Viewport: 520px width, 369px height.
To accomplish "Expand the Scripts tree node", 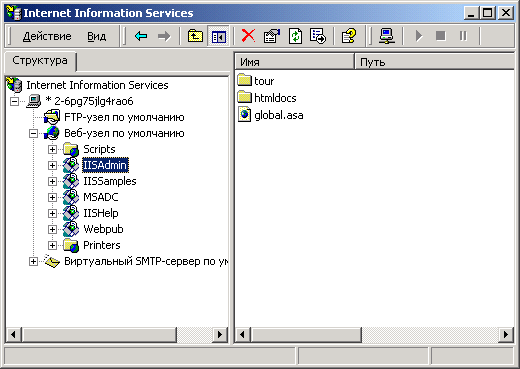I will (52, 149).
